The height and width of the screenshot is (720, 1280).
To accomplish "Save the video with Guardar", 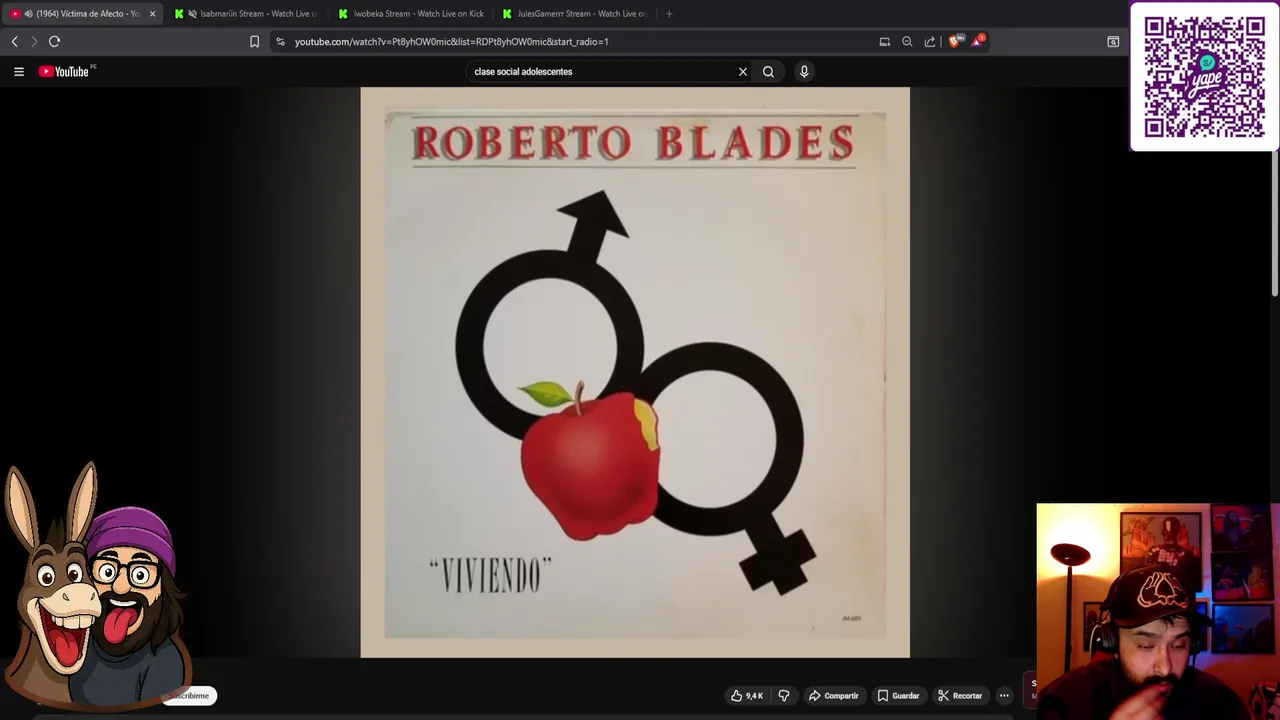I will (898, 696).
